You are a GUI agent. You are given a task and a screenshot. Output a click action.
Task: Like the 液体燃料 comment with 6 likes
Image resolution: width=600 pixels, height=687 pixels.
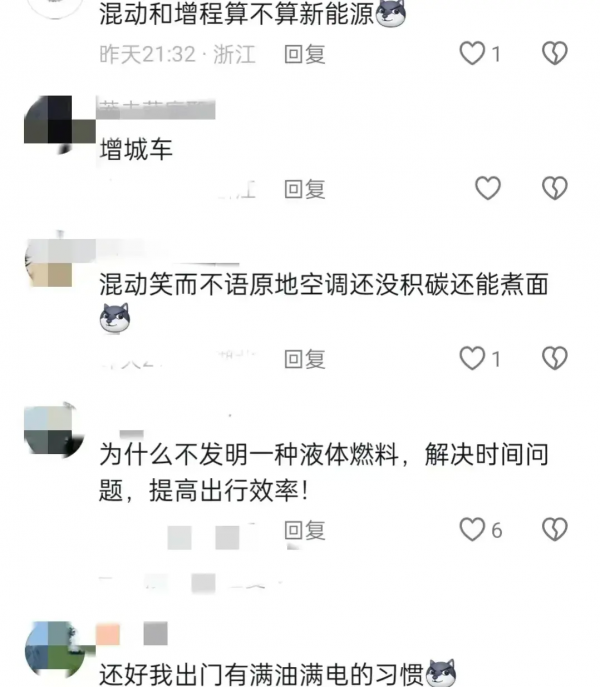coord(472,529)
